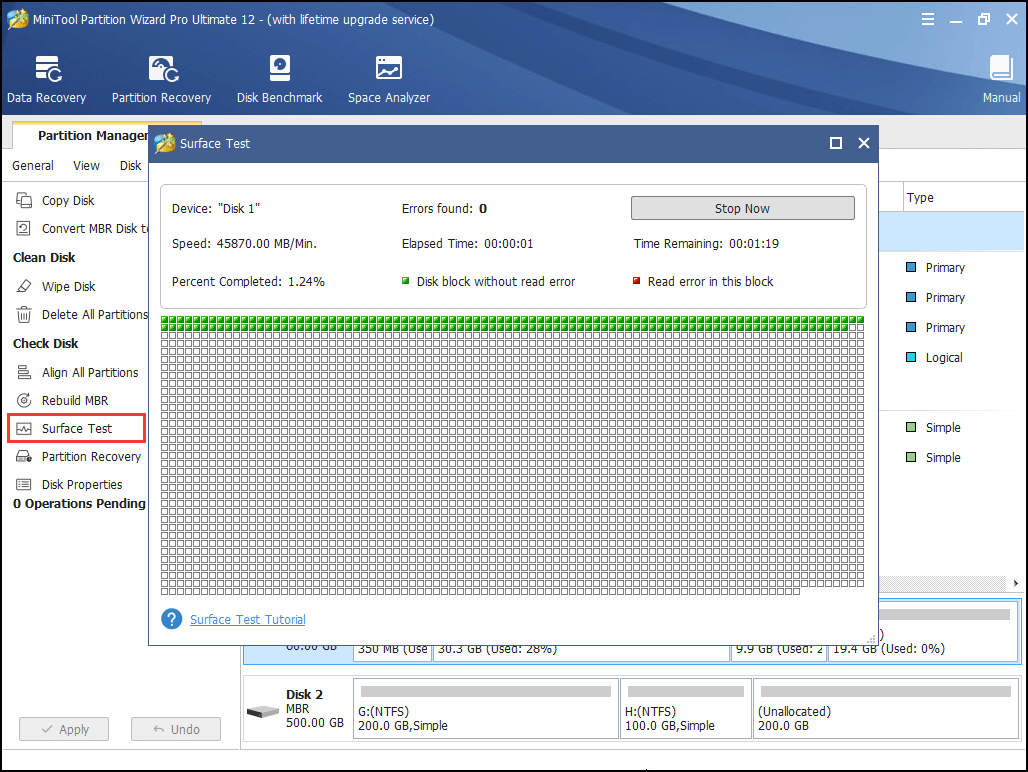Select the Partition Recovery toolbar icon
This screenshot has width=1028, height=772.
pos(161,78)
